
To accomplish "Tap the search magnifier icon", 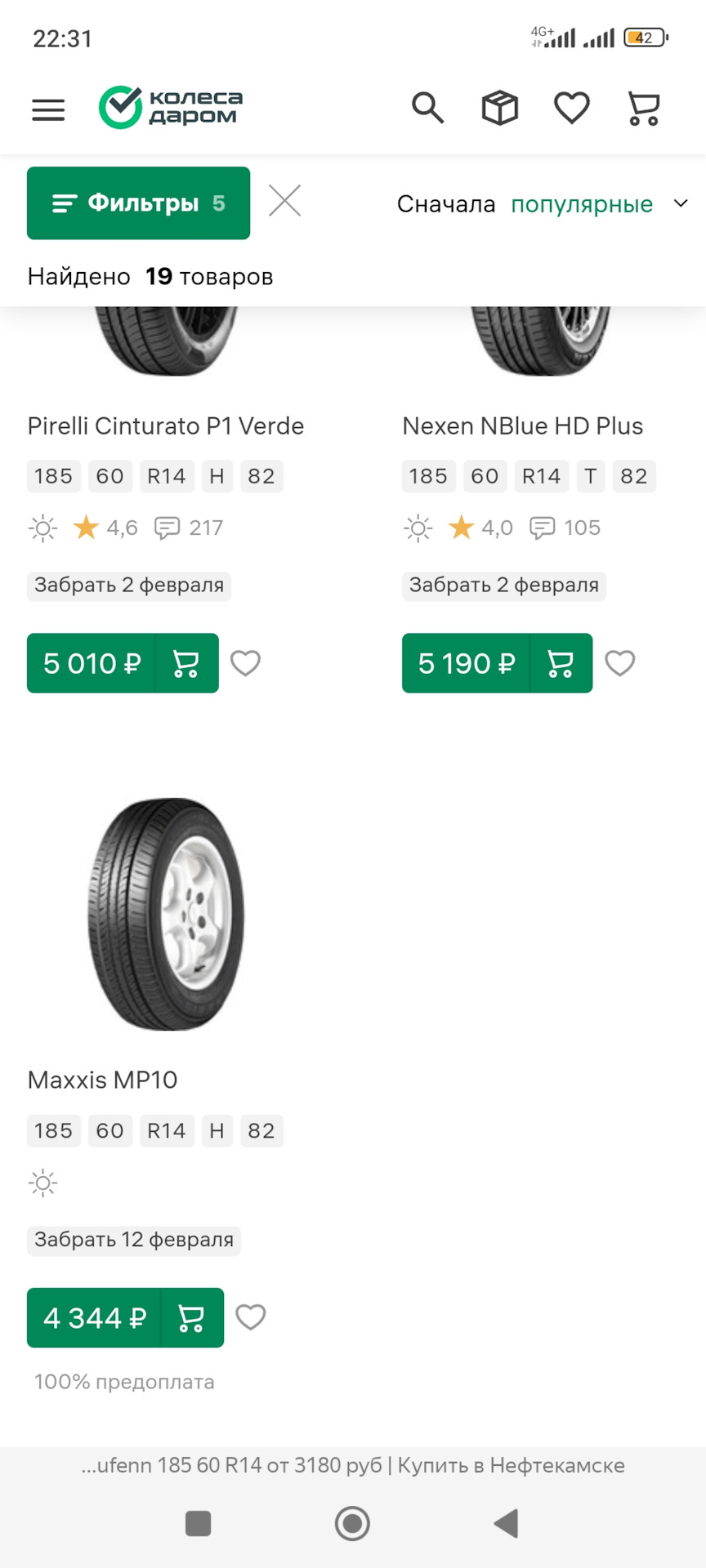I will coord(427,108).
